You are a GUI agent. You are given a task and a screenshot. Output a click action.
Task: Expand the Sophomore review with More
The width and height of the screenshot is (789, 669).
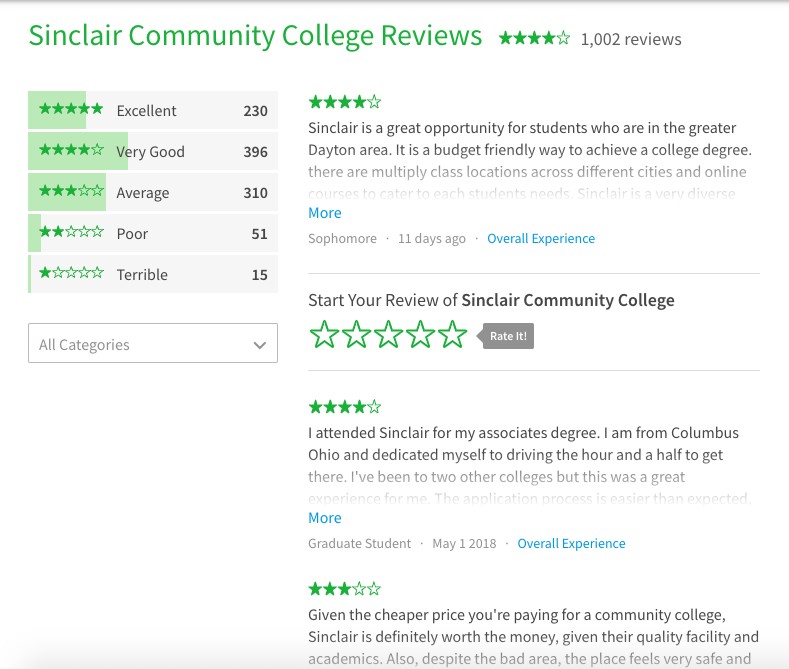[x=325, y=213]
